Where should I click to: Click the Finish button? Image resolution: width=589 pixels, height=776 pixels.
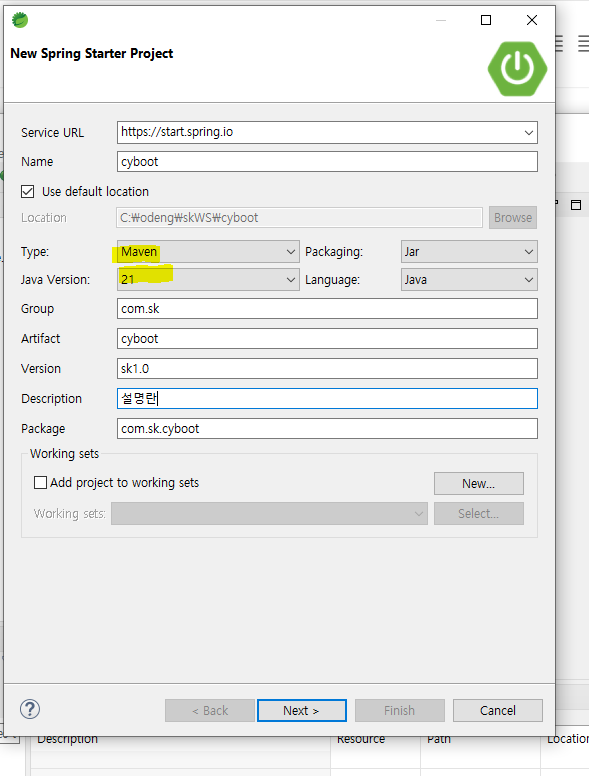point(399,711)
